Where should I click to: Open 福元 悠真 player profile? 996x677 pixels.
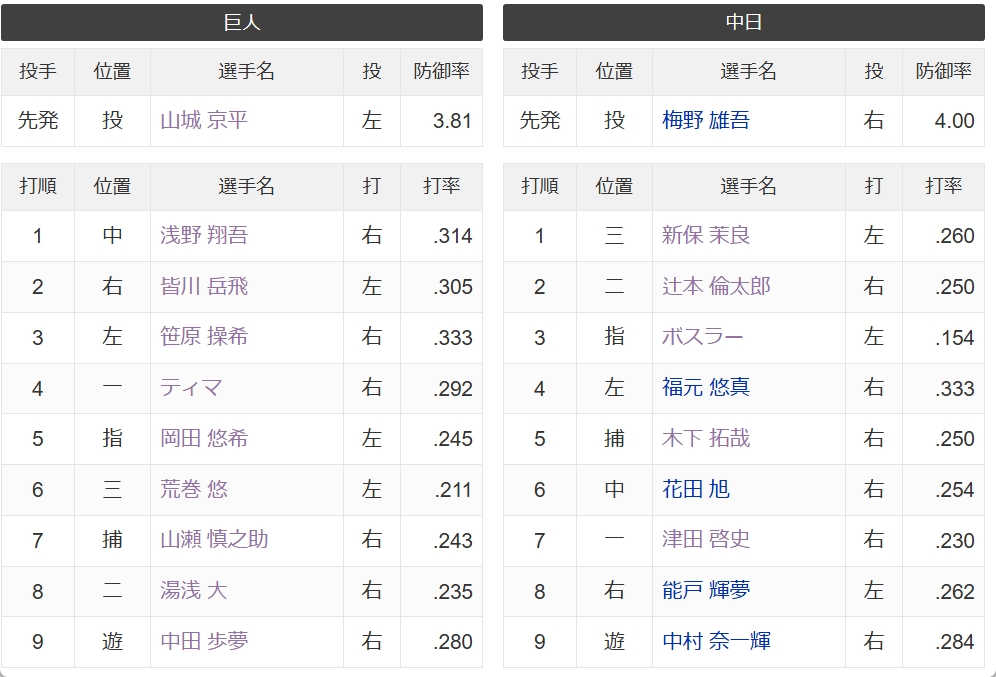point(706,387)
